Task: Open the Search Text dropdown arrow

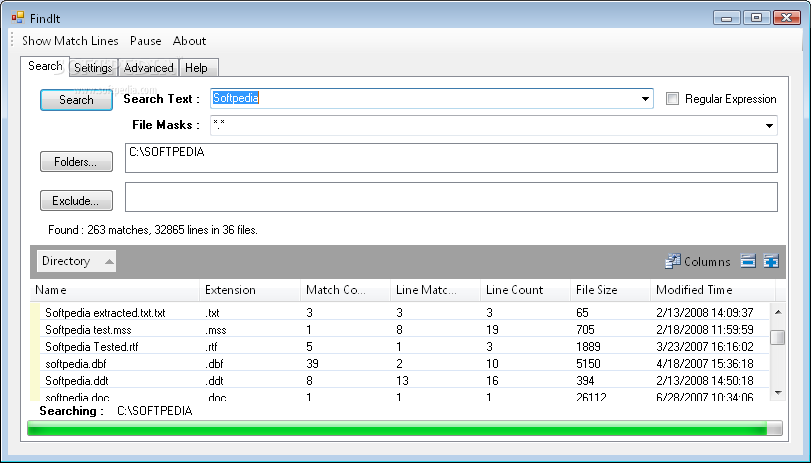Action: (645, 99)
